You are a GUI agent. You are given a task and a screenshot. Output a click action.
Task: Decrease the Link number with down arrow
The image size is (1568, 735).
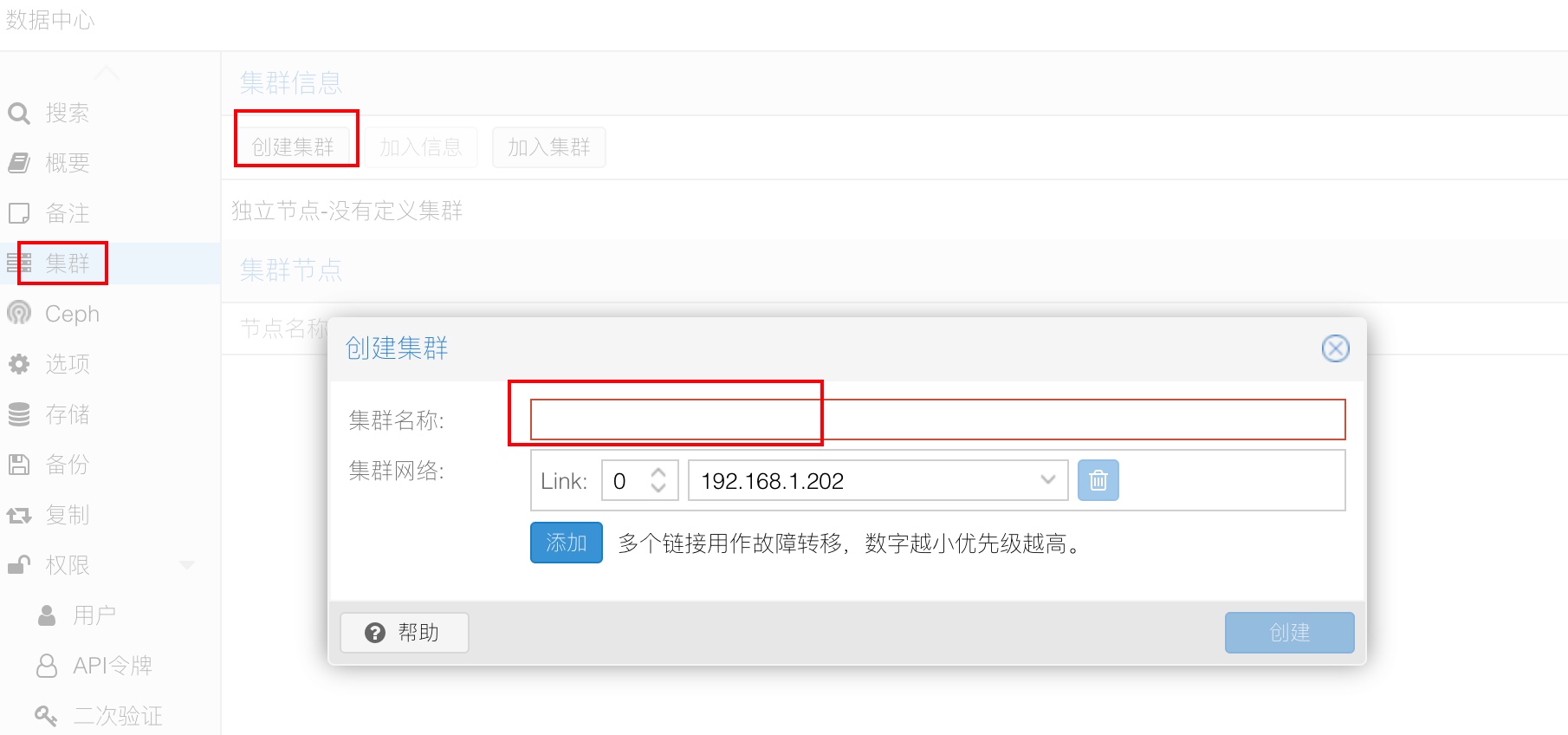tap(658, 488)
